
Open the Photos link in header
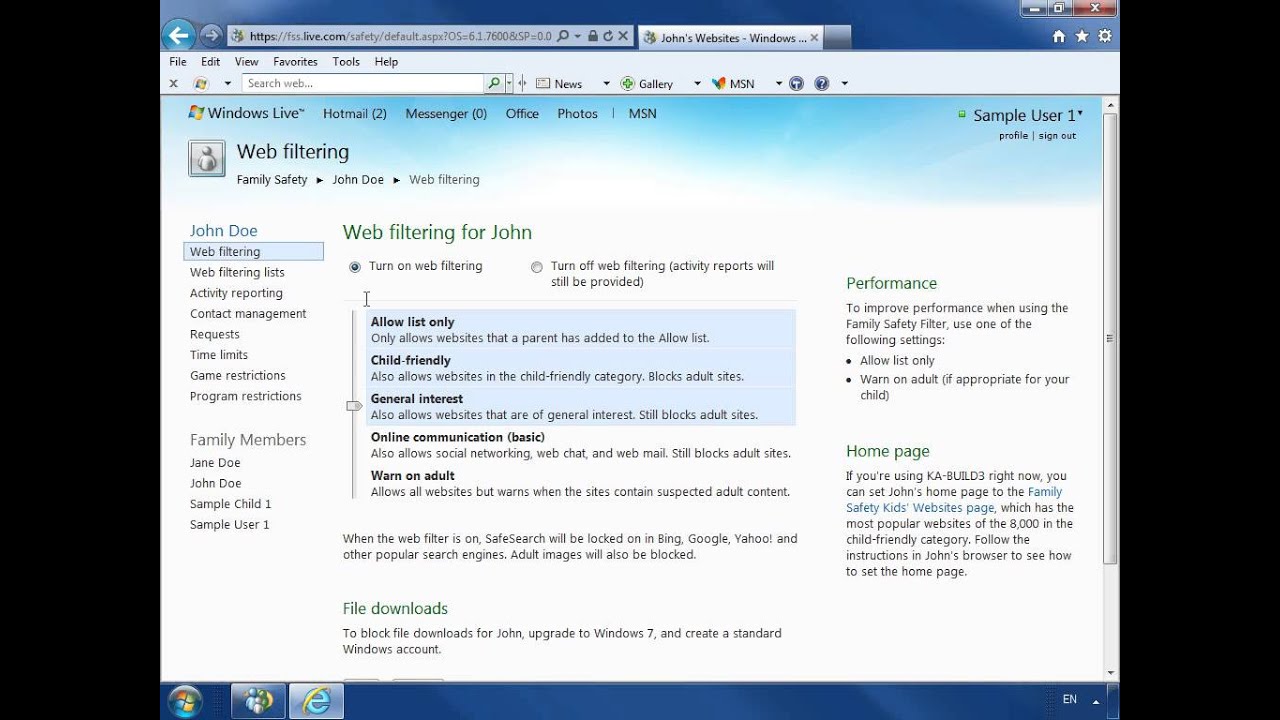tap(577, 114)
